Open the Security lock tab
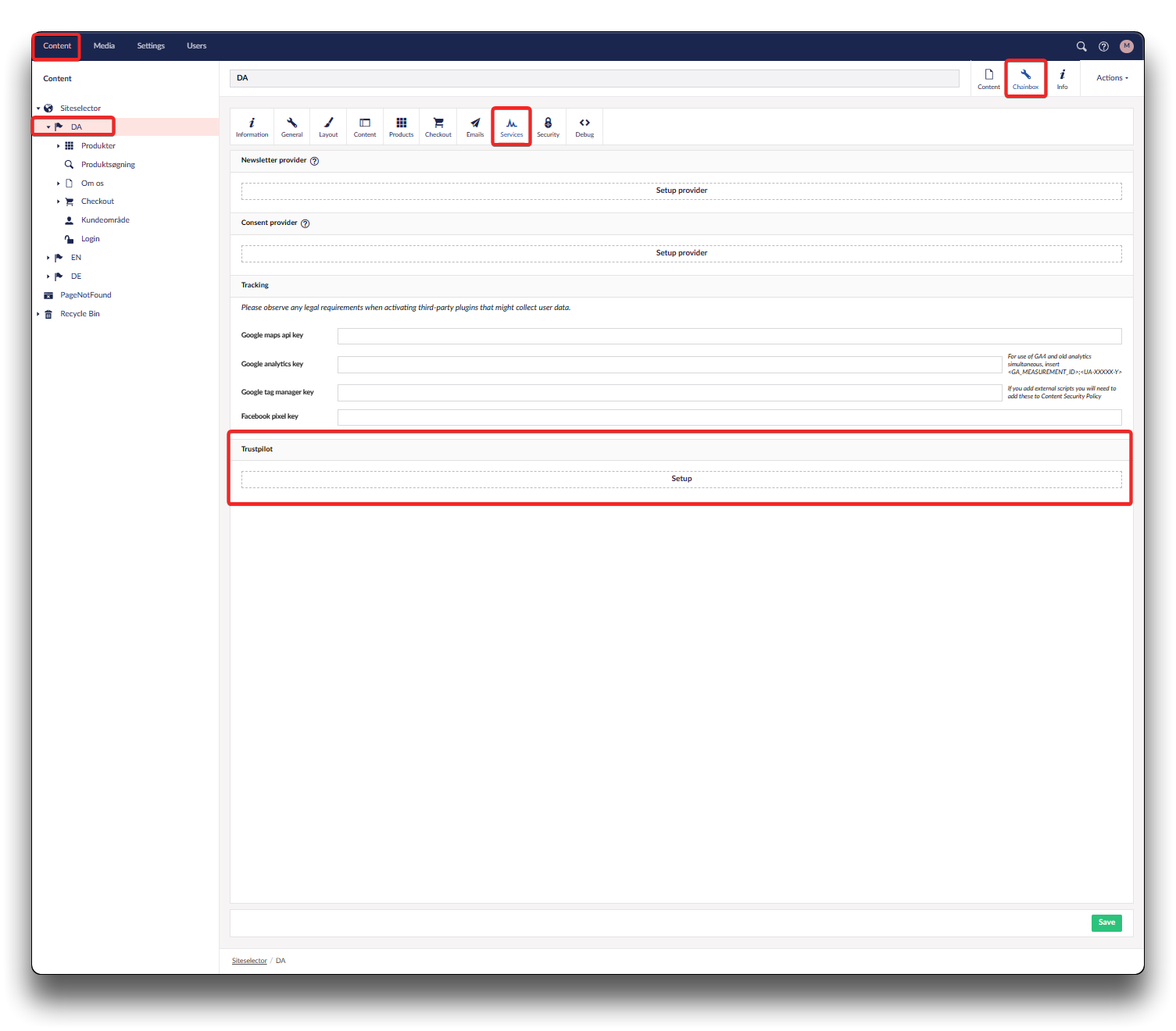This screenshot has width=1176, height=1031. coord(548,127)
